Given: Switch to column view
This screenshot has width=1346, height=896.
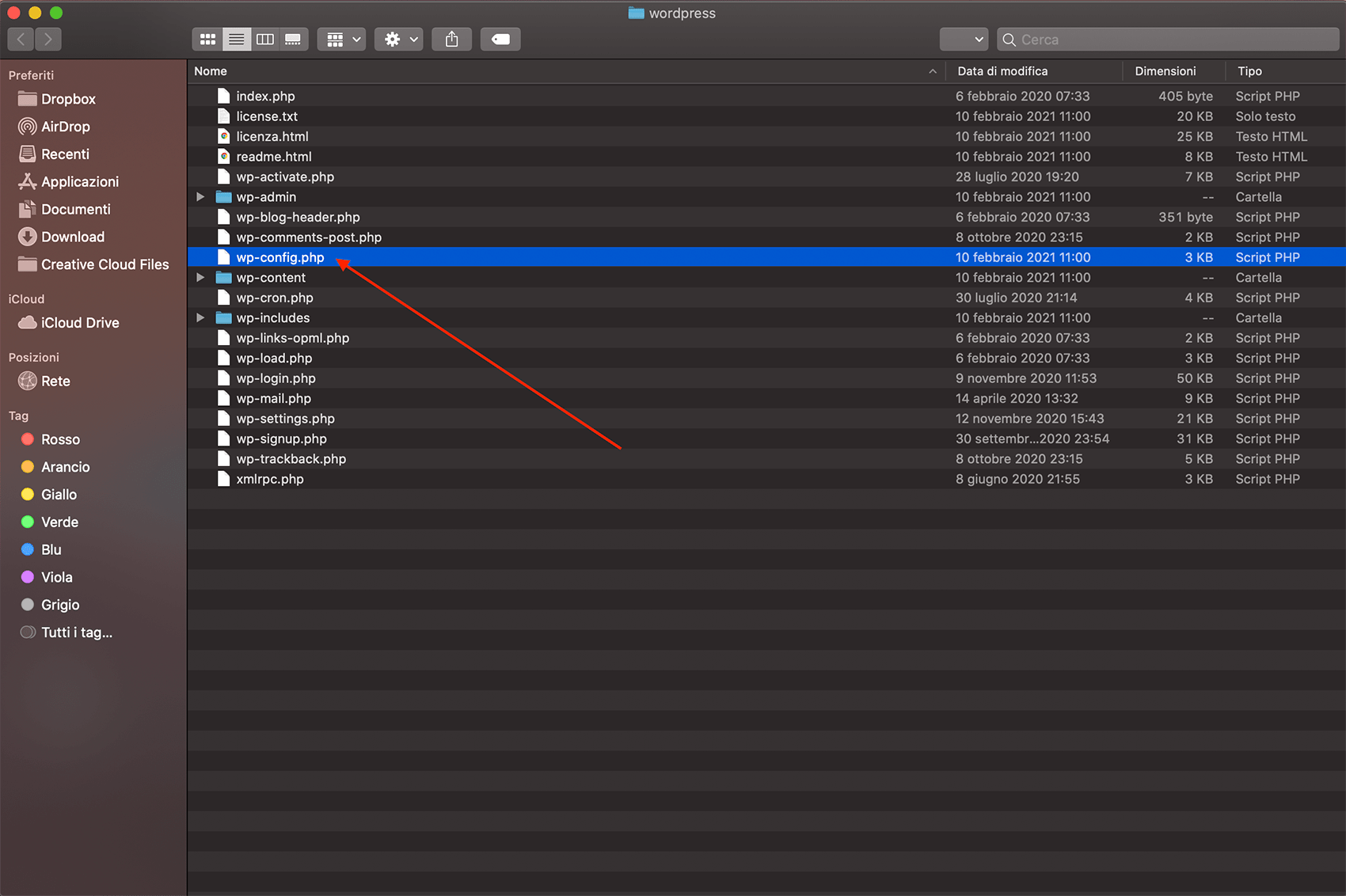Looking at the screenshot, I should pyautogui.click(x=265, y=40).
